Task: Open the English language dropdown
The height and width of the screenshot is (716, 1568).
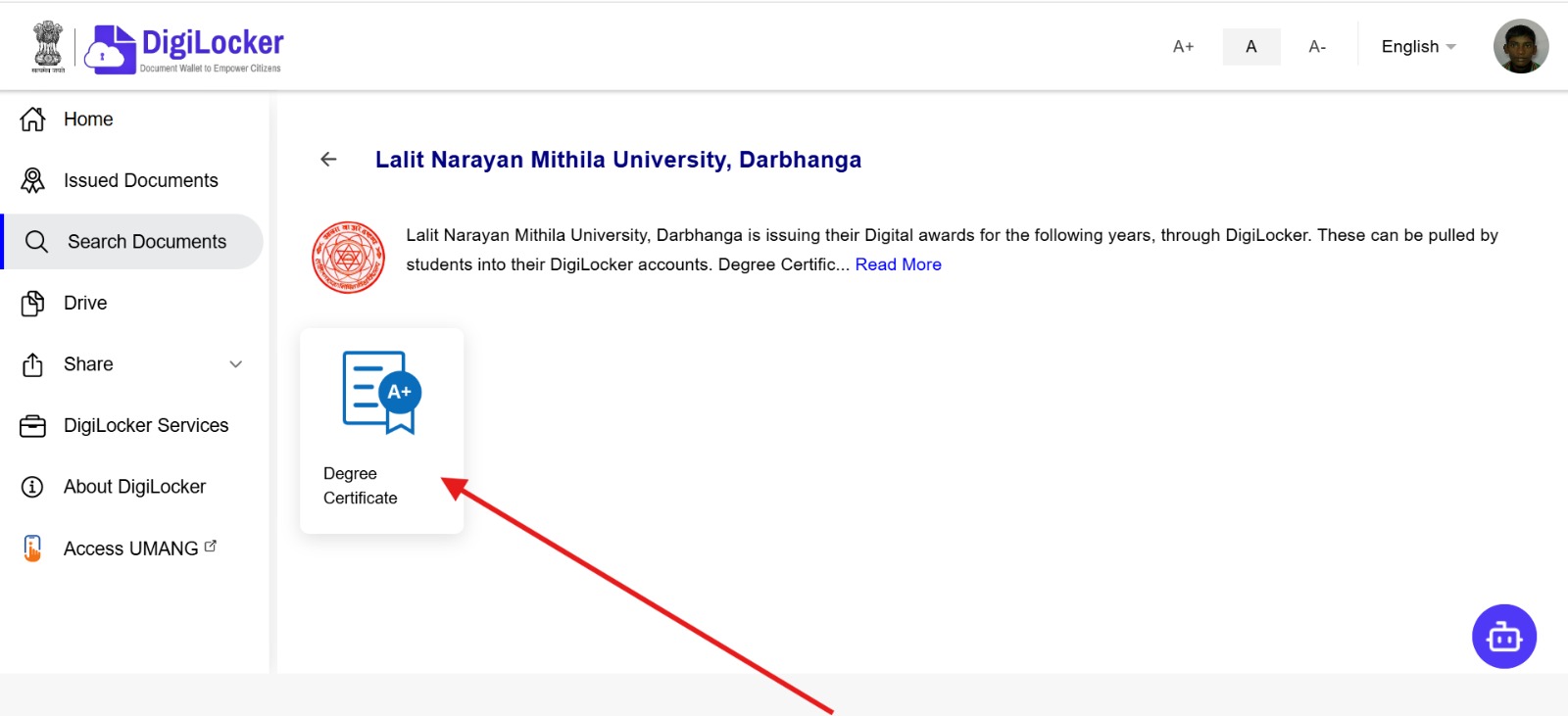Action: pyautogui.click(x=1418, y=46)
